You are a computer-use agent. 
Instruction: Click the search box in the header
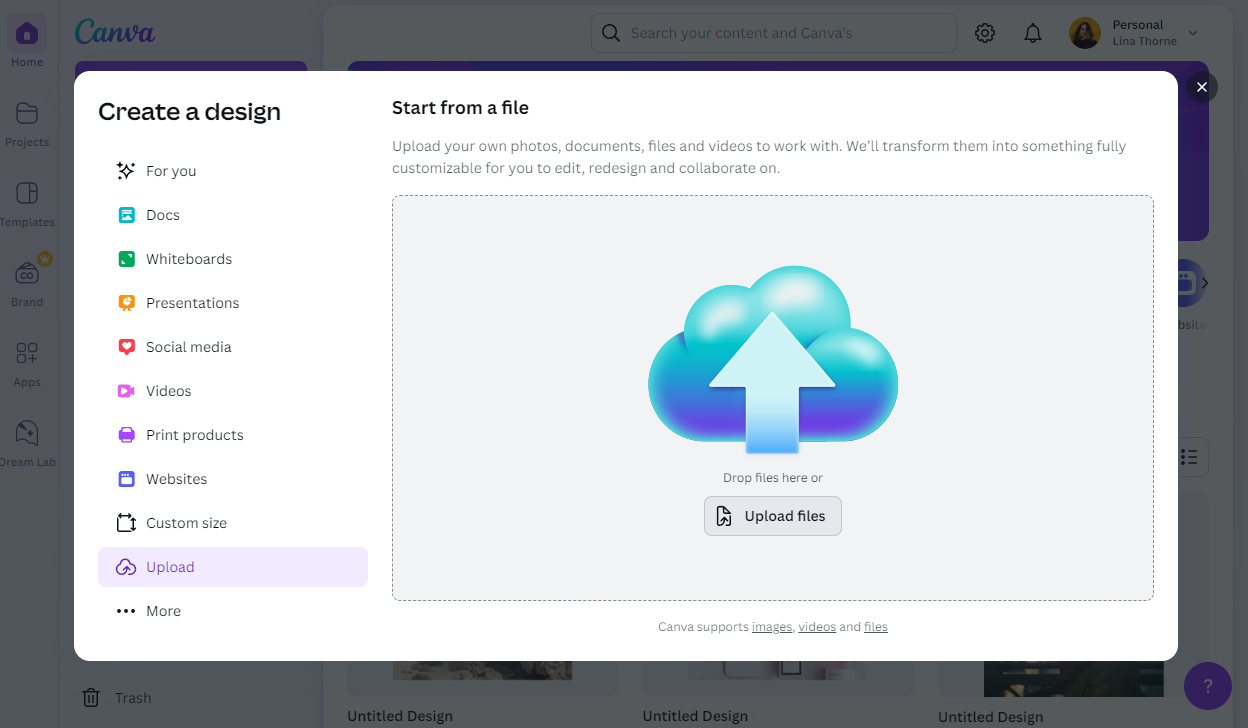coord(774,33)
